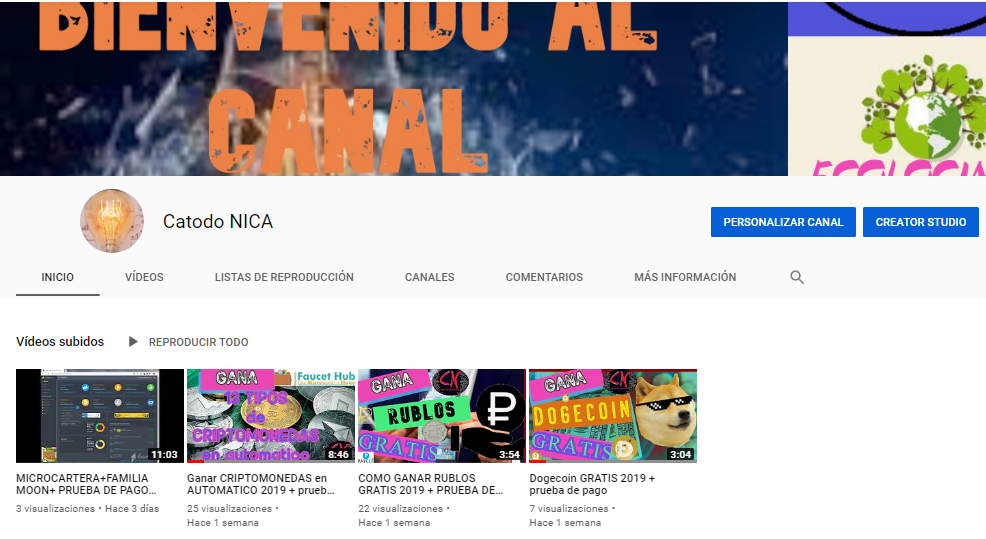This screenshot has width=986, height=539.
Task: Click the green earth tree ecology image
Action: 922,107
